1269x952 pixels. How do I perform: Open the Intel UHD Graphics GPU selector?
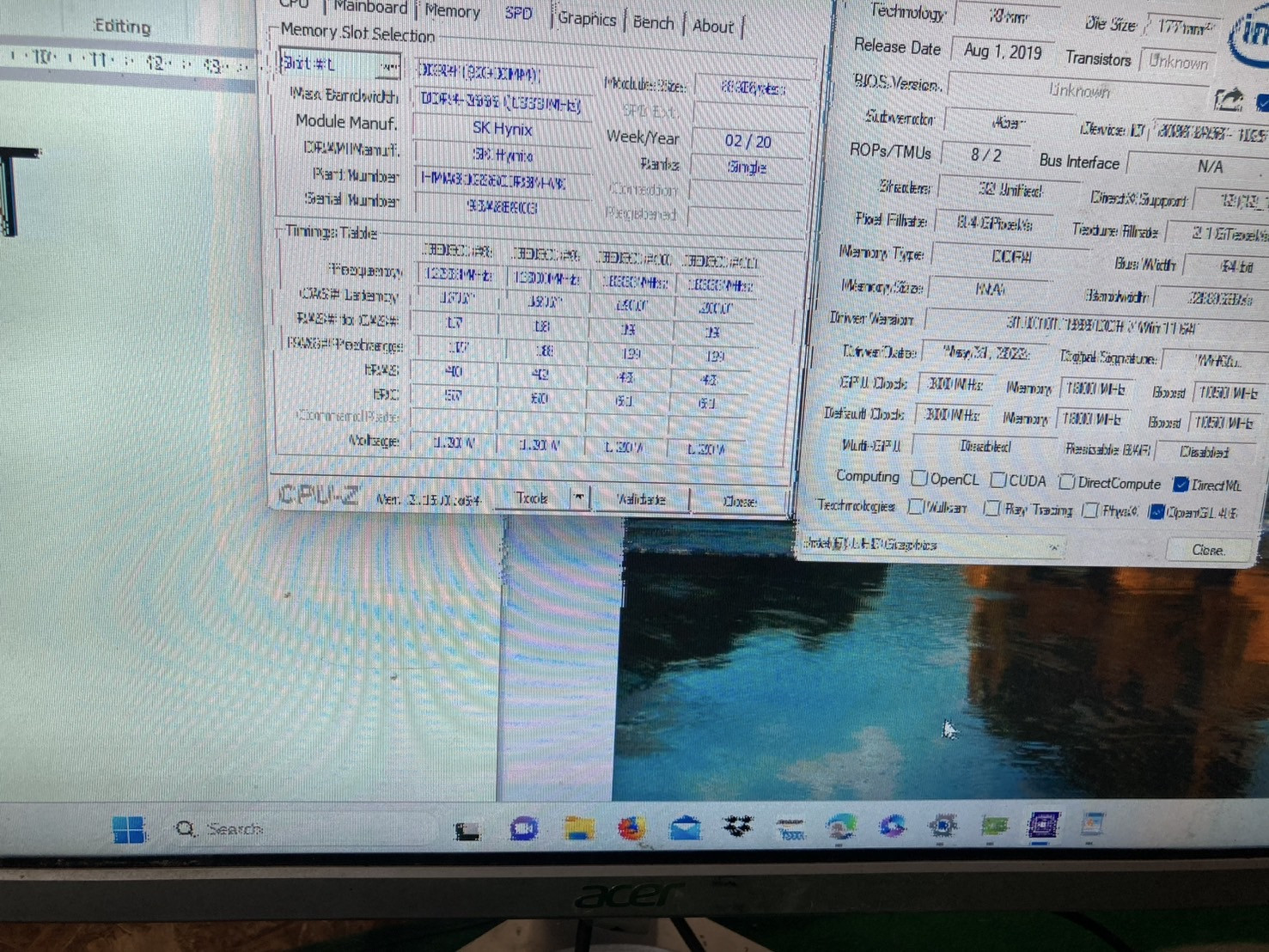tap(933, 545)
